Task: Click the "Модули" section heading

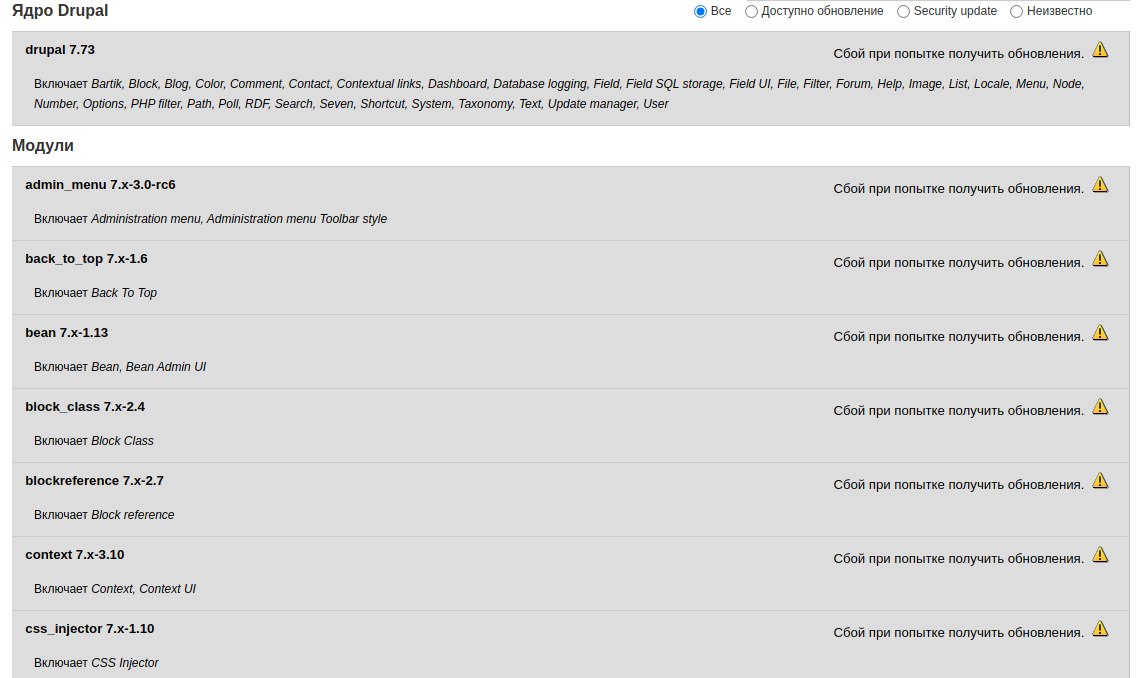Action: [43, 146]
